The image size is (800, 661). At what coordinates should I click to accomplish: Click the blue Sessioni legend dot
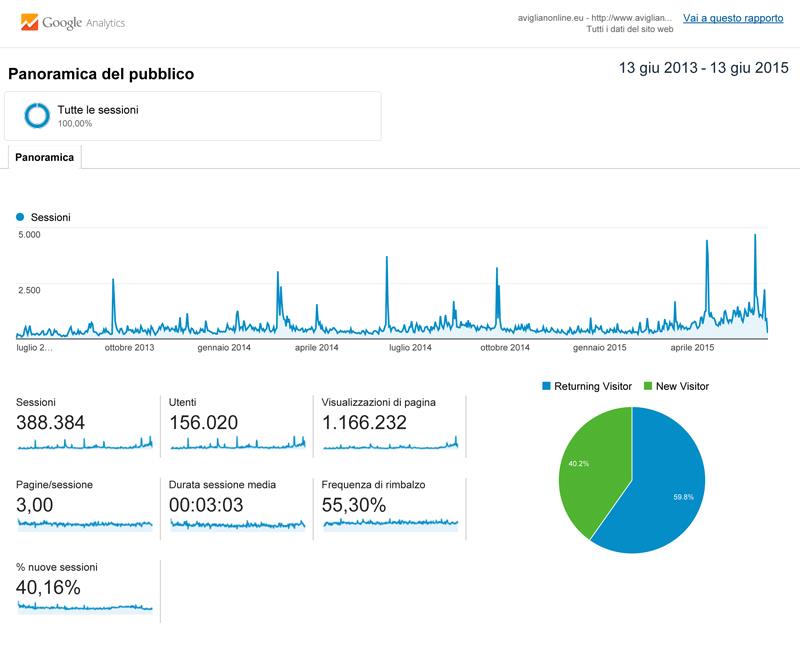(20, 217)
